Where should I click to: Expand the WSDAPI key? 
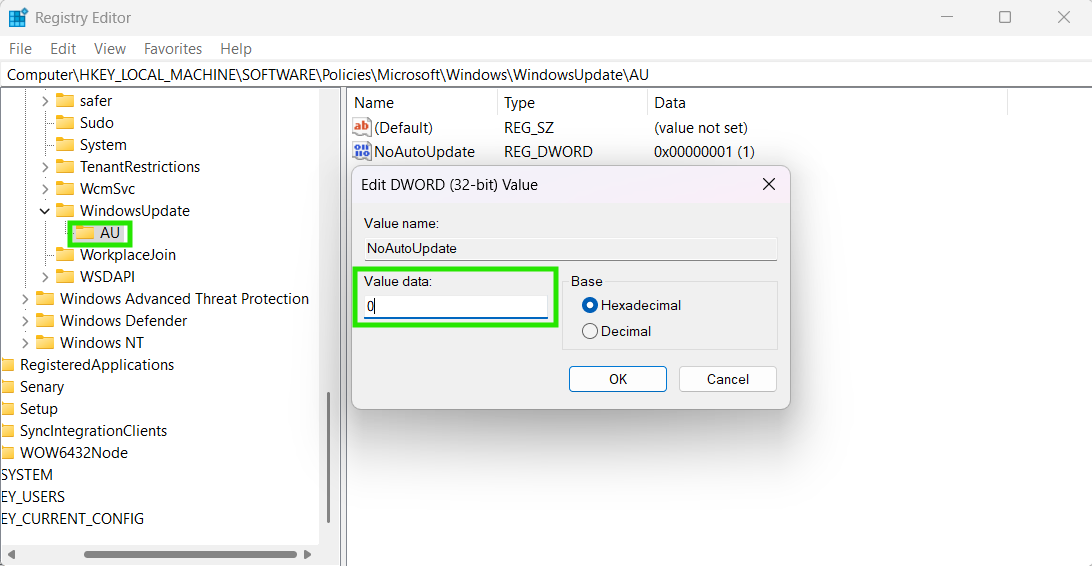(45, 277)
